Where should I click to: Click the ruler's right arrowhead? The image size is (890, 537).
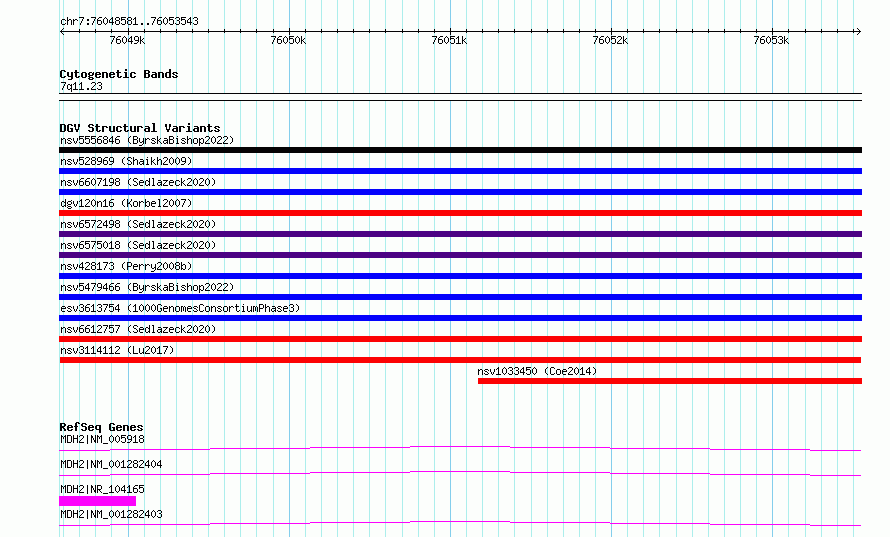click(858, 31)
